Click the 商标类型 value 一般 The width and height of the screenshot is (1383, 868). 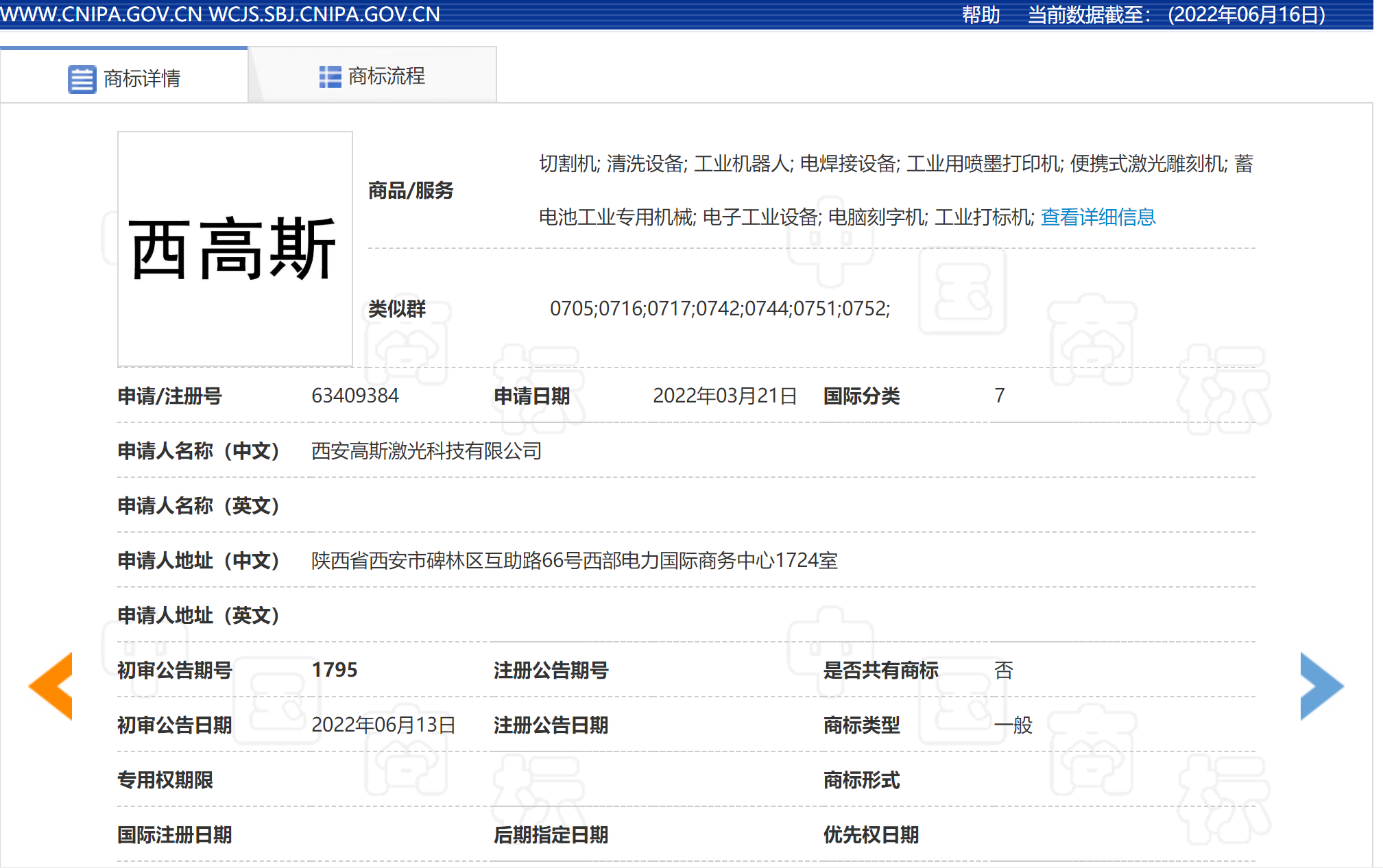[1013, 725]
